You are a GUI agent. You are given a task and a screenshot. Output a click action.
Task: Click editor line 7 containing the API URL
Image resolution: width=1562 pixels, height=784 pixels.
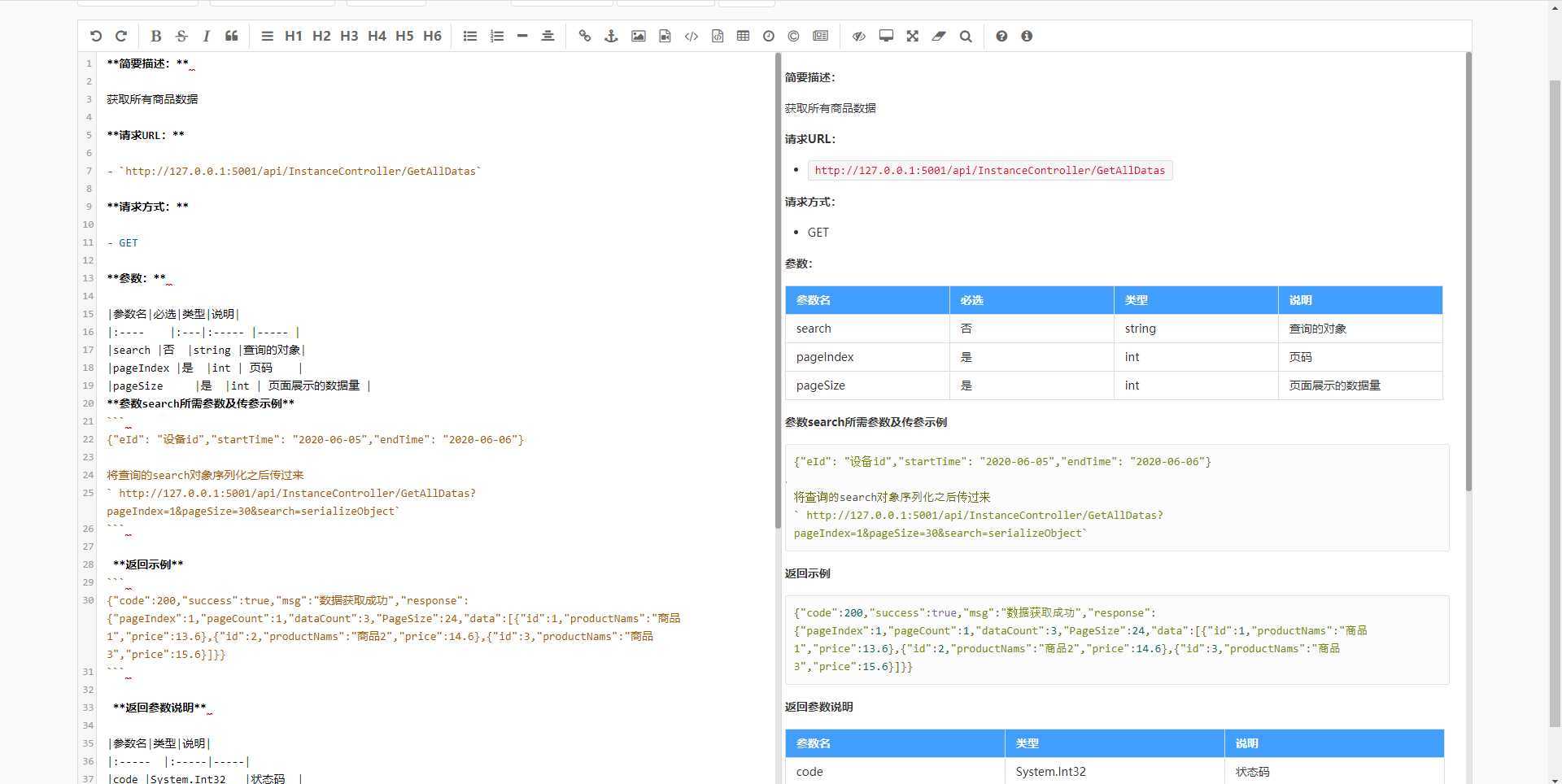(x=294, y=171)
